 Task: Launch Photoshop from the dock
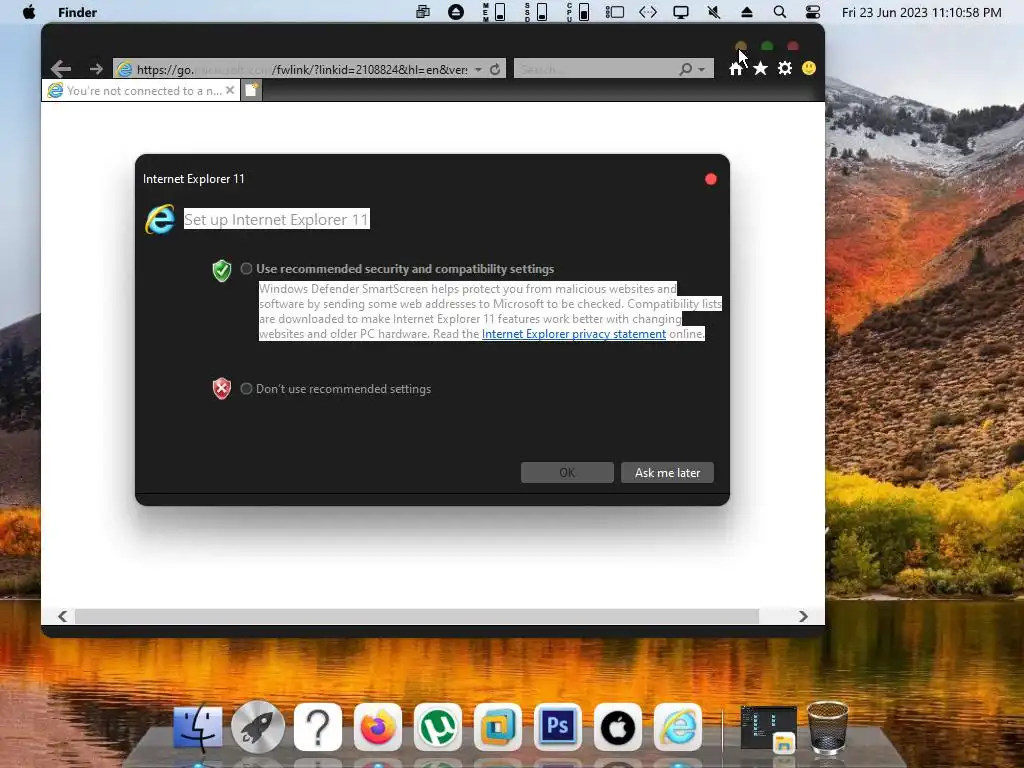coord(558,727)
